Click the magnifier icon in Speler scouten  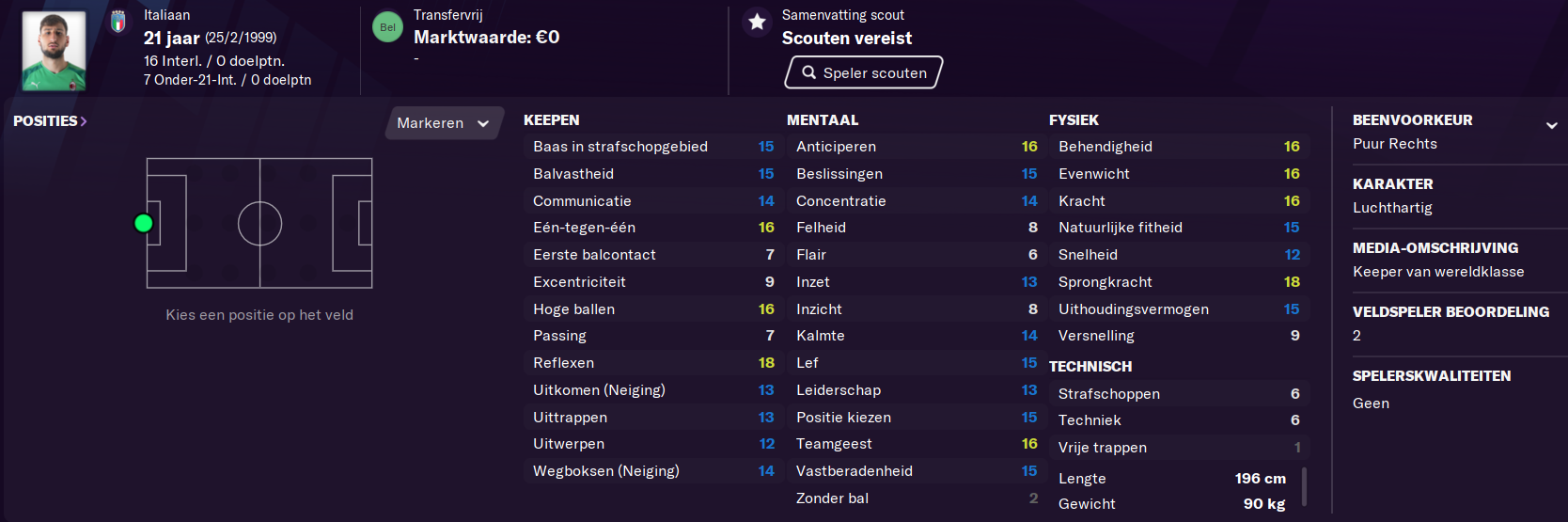pos(808,72)
